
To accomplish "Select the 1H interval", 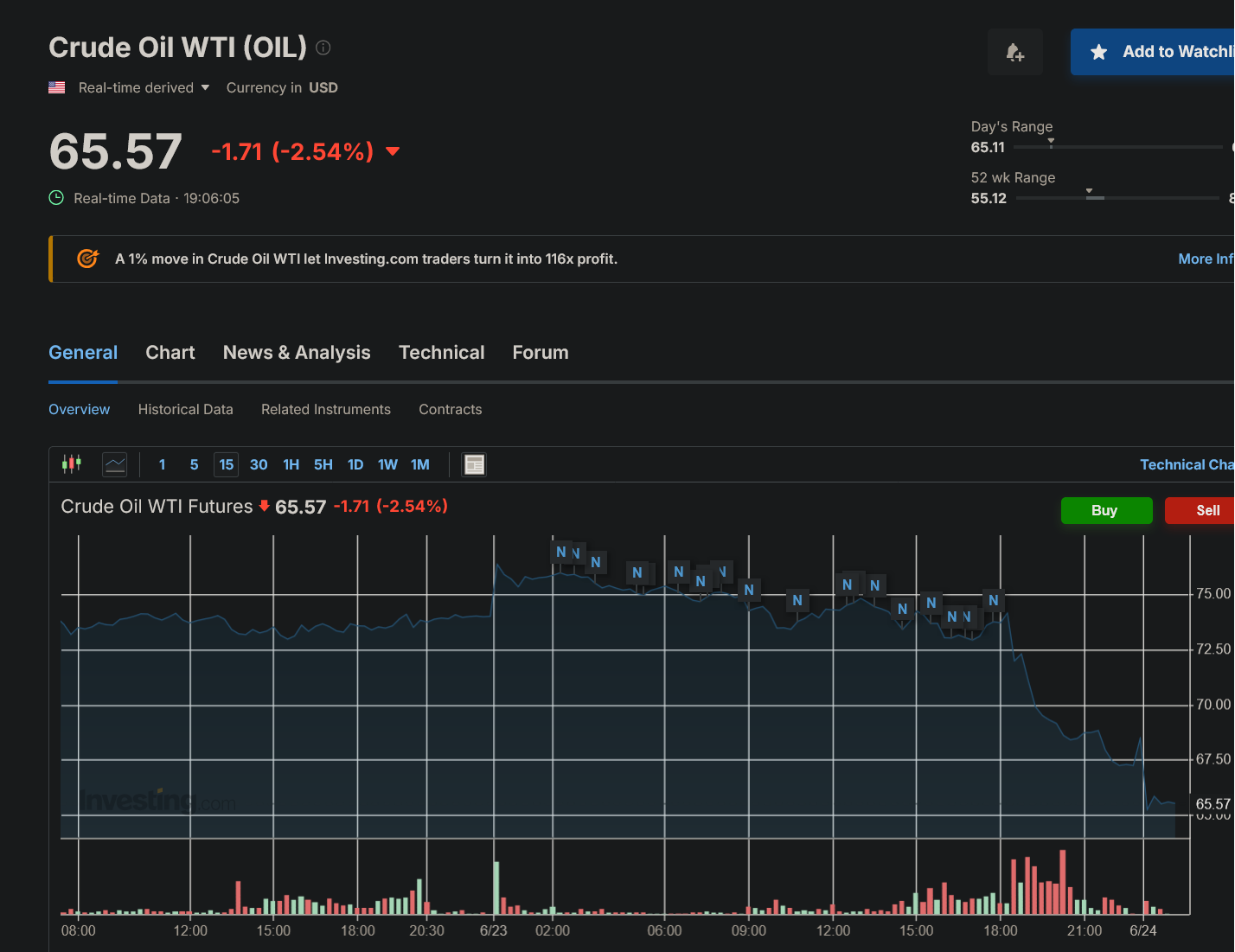I will pyautogui.click(x=291, y=464).
